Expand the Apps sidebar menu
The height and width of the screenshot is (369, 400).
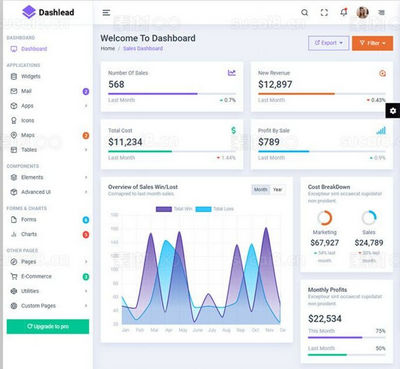48,106
